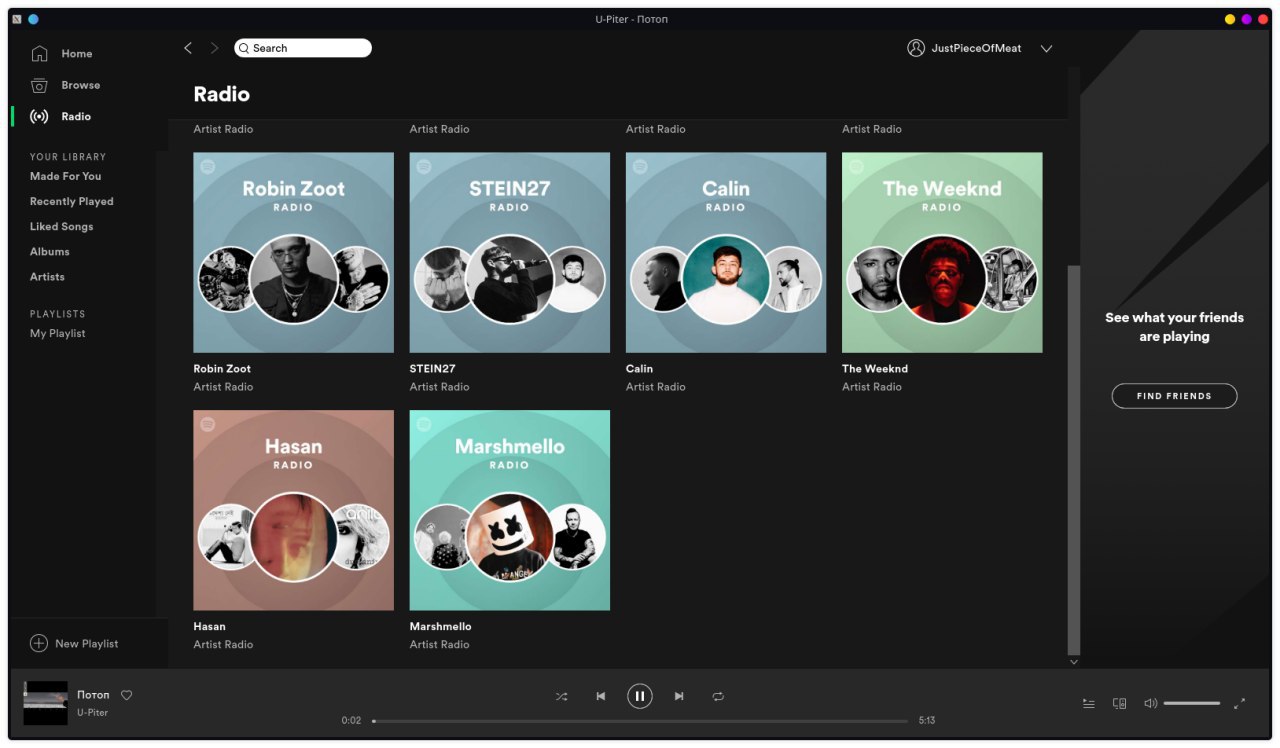Click the elapsed time 0:02
The height and width of the screenshot is (748, 1280).
[x=351, y=721]
